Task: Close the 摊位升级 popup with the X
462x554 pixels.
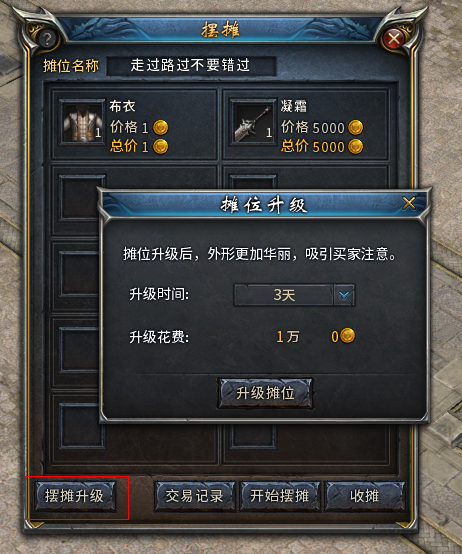Action: (409, 204)
